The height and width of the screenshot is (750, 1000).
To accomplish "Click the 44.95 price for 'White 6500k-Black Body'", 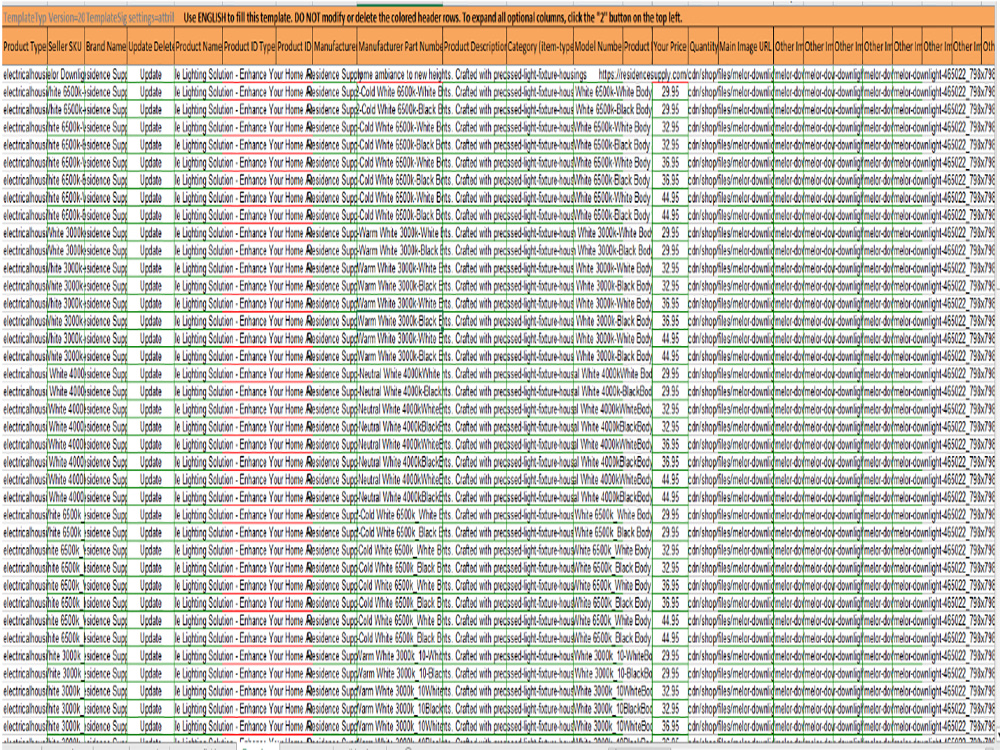I will click(670, 216).
